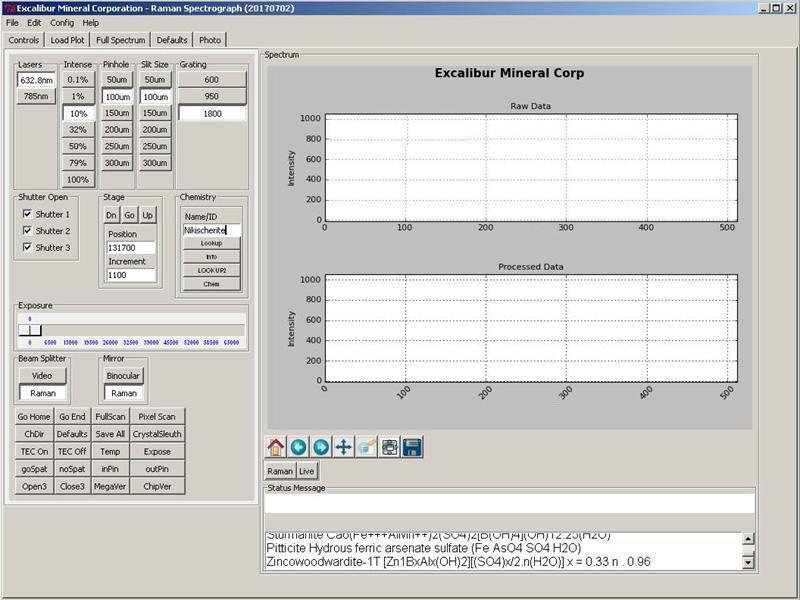Viewport: 800px width, 600px height.
Task: Click the stage Go button
Action: tap(130, 215)
